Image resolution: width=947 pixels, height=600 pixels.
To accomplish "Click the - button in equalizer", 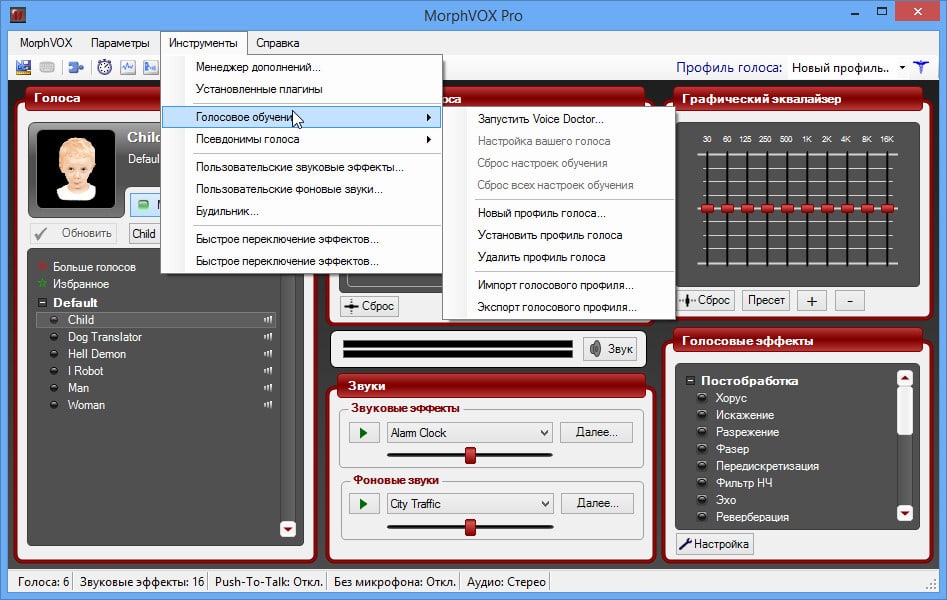I will click(x=850, y=300).
